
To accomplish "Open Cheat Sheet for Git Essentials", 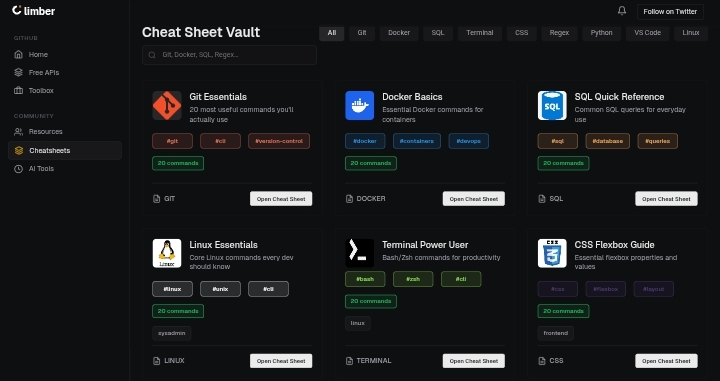I will [281, 199].
